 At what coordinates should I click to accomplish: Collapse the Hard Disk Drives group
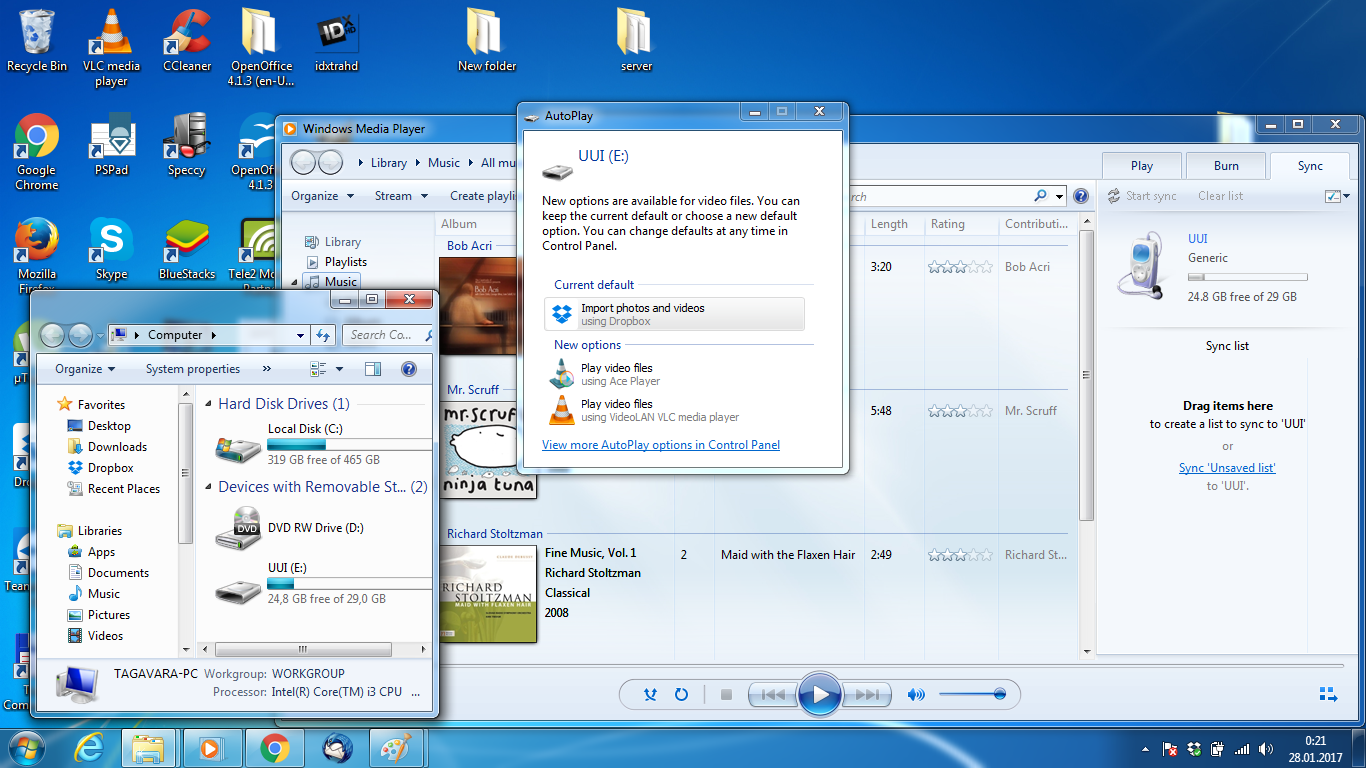coord(209,405)
